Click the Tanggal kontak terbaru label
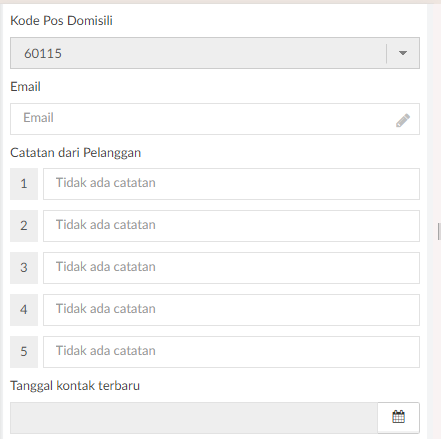 coord(75,386)
